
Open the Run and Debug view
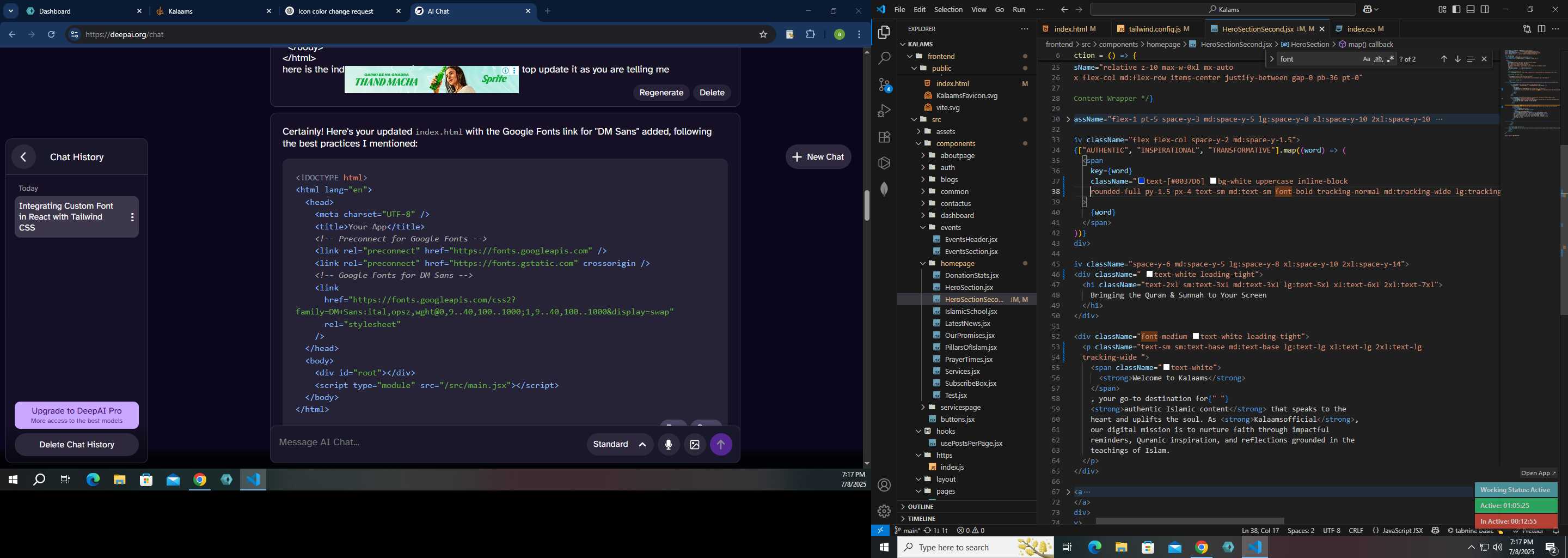(x=884, y=111)
